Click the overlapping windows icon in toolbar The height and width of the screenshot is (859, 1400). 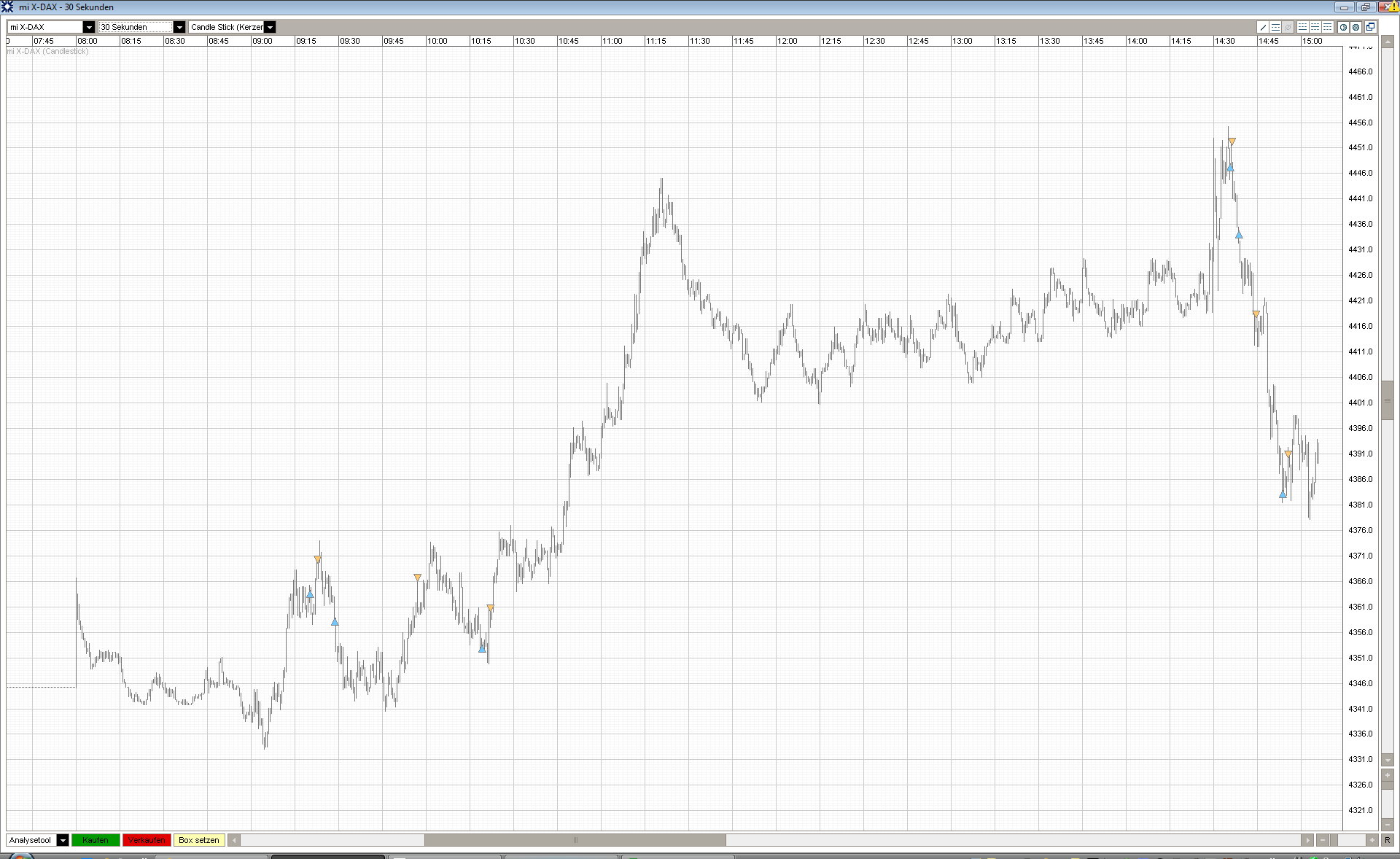tap(1370, 27)
